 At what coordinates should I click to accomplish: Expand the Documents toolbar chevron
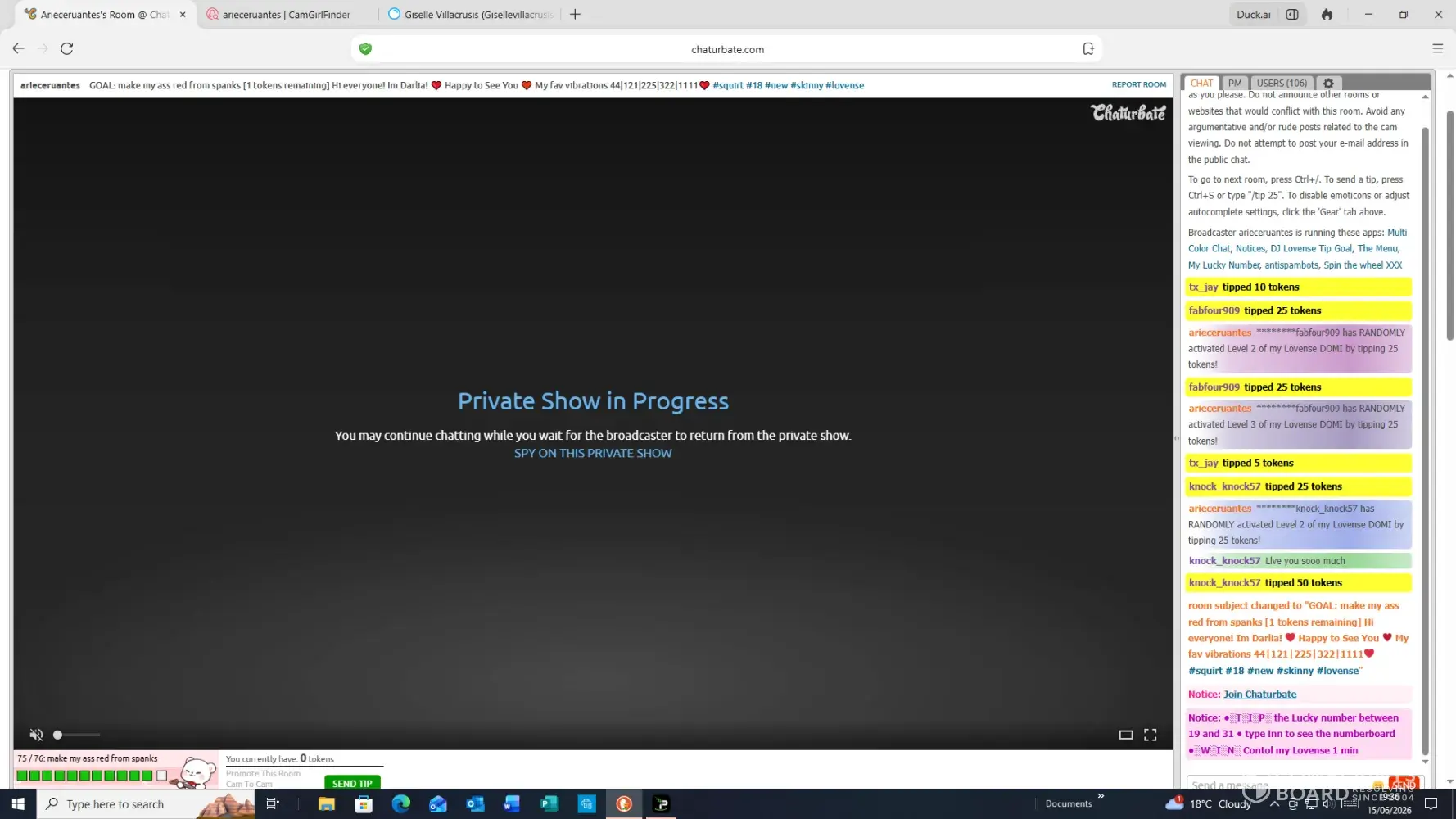pyautogui.click(x=1101, y=796)
